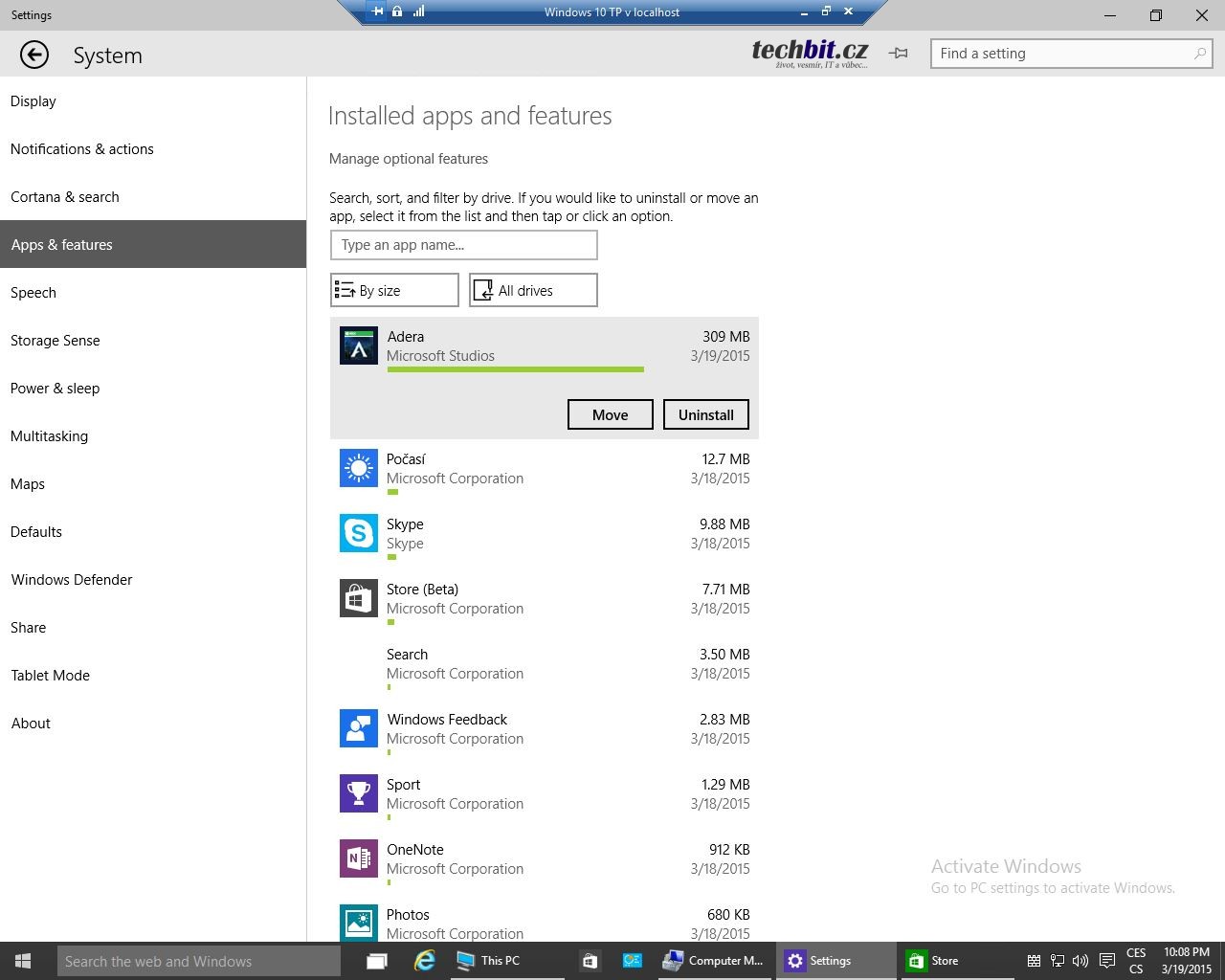
Task: Click the Skype app icon
Action: (x=359, y=534)
